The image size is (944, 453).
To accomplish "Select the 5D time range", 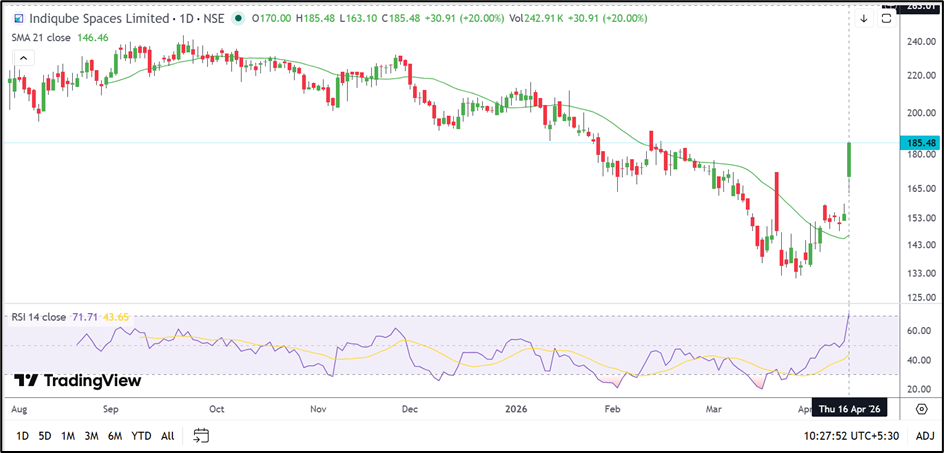I will (45, 435).
